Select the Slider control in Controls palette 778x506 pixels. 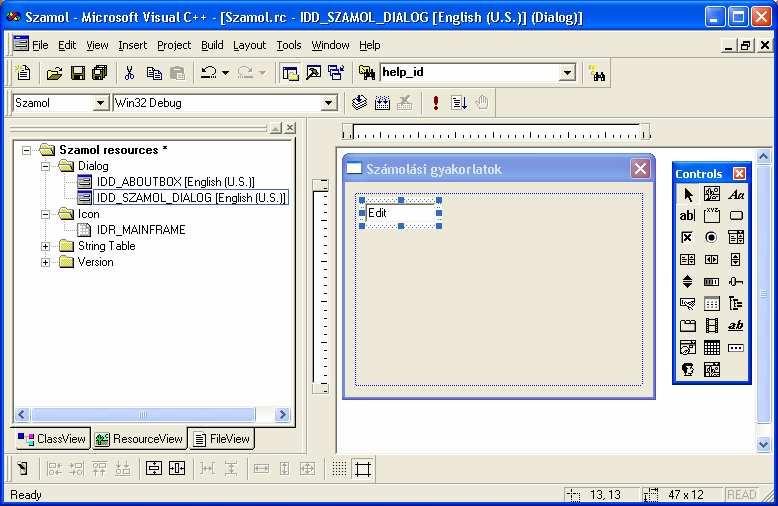tap(736, 281)
